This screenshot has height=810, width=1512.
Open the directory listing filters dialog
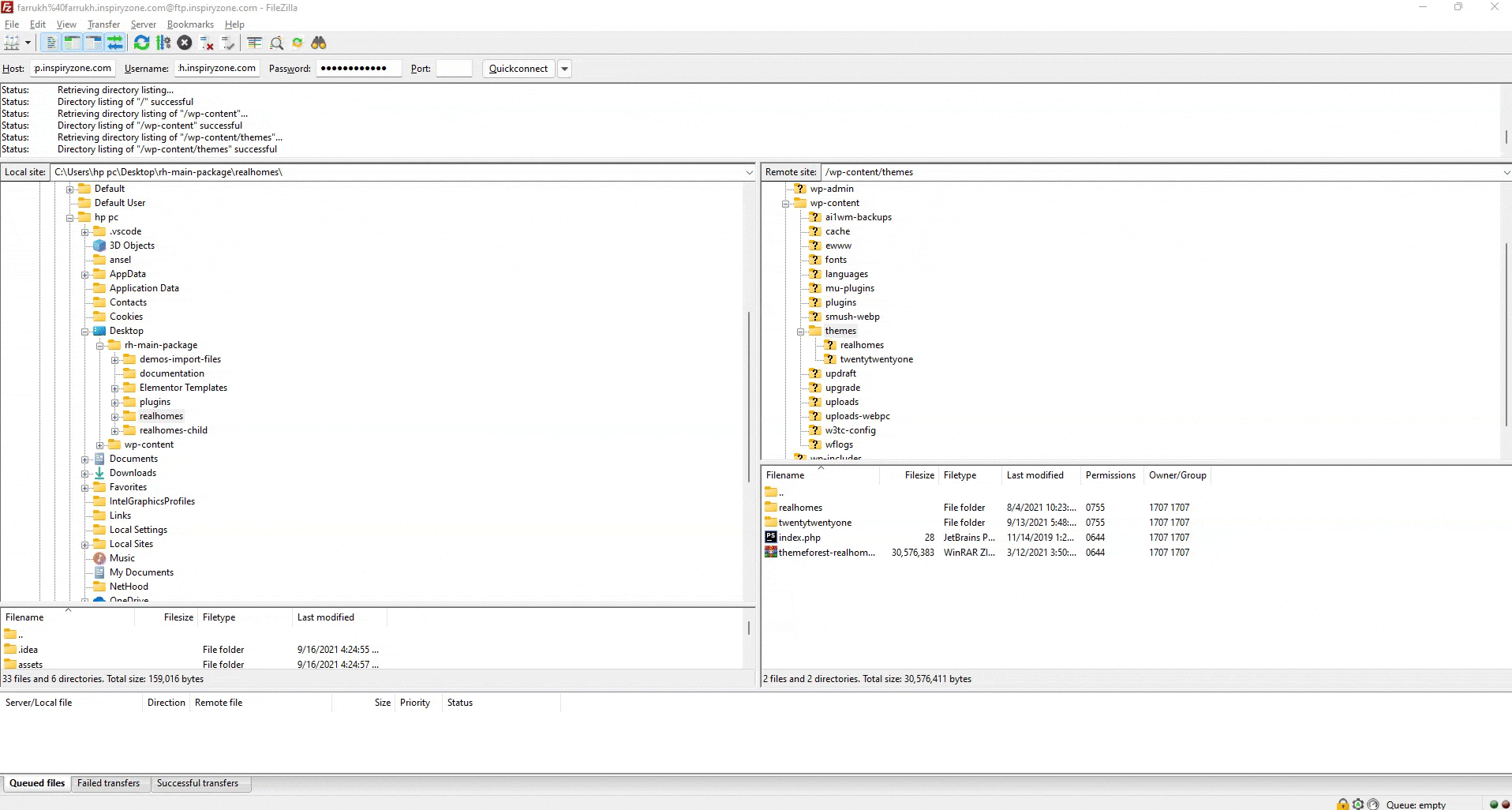coord(254,43)
